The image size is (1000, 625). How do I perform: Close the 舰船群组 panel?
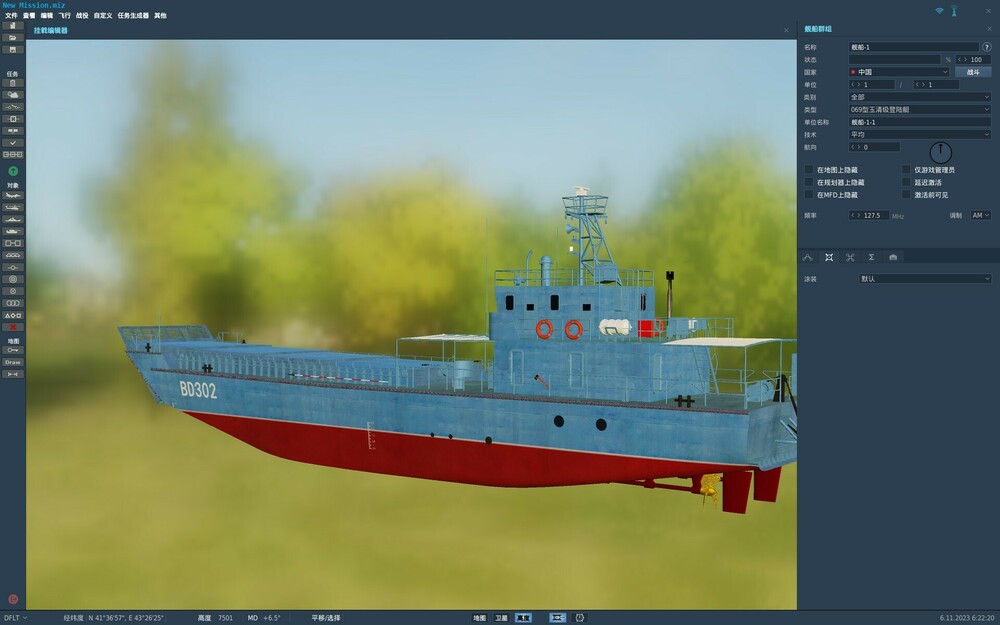pyautogui.click(x=990, y=29)
